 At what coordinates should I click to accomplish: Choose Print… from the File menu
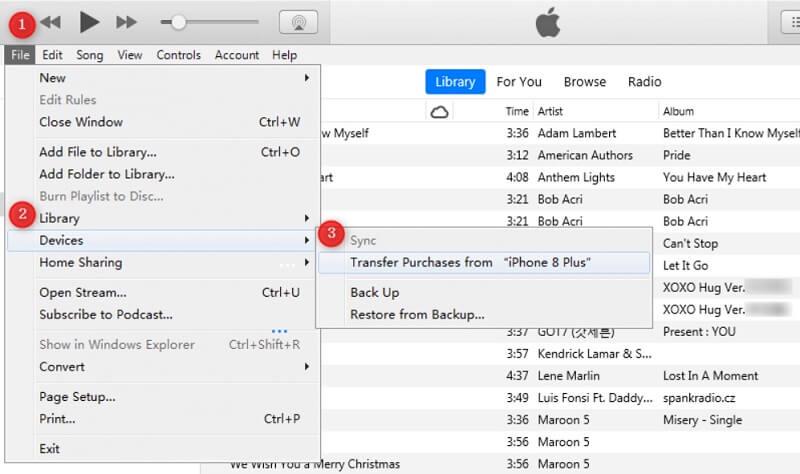pyautogui.click(x=163, y=419)
